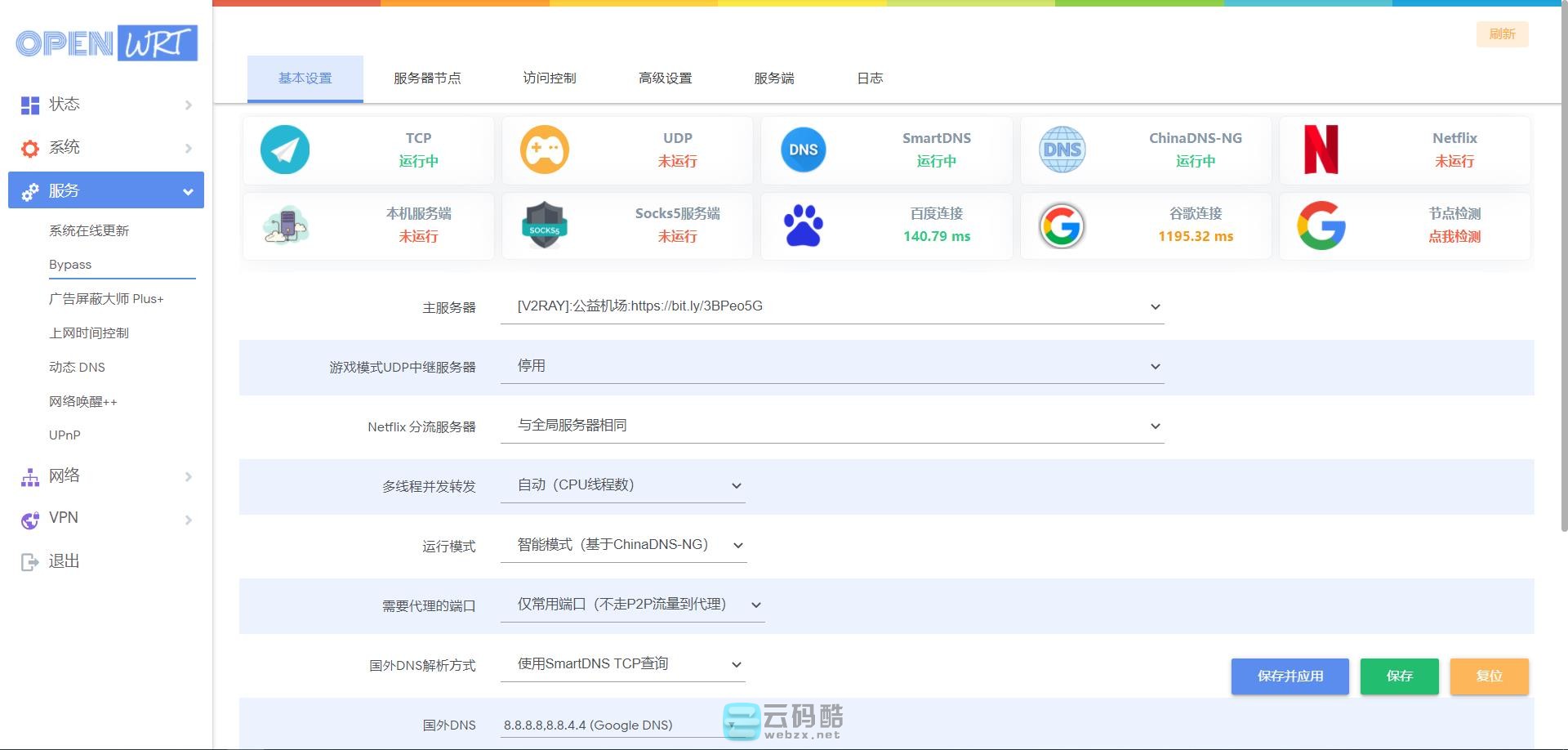Open the 游戏模式UDP中继服务器 dropdown
Viewport: 1568px width, 750px height.
click(x=831, y=366)
